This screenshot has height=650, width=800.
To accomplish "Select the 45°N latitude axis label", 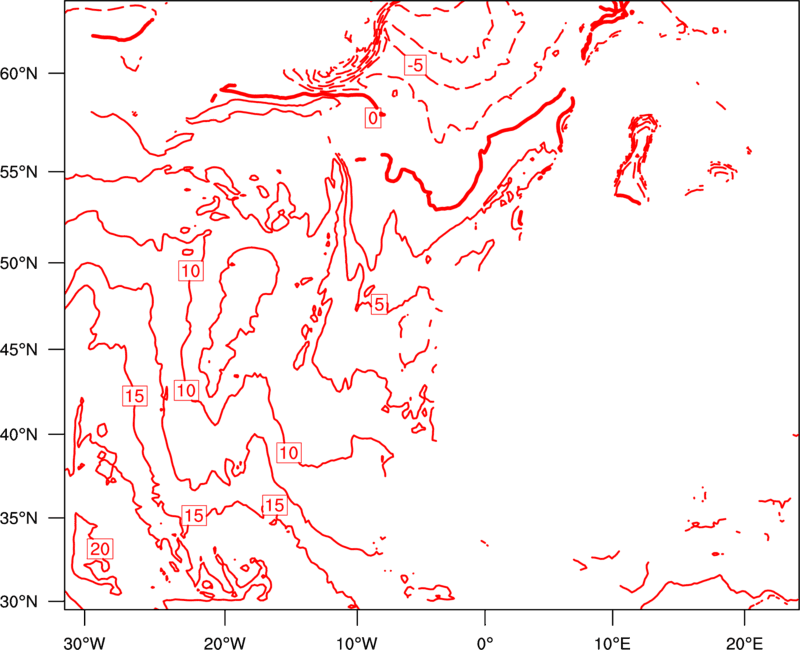I will [x=19, y=349].
